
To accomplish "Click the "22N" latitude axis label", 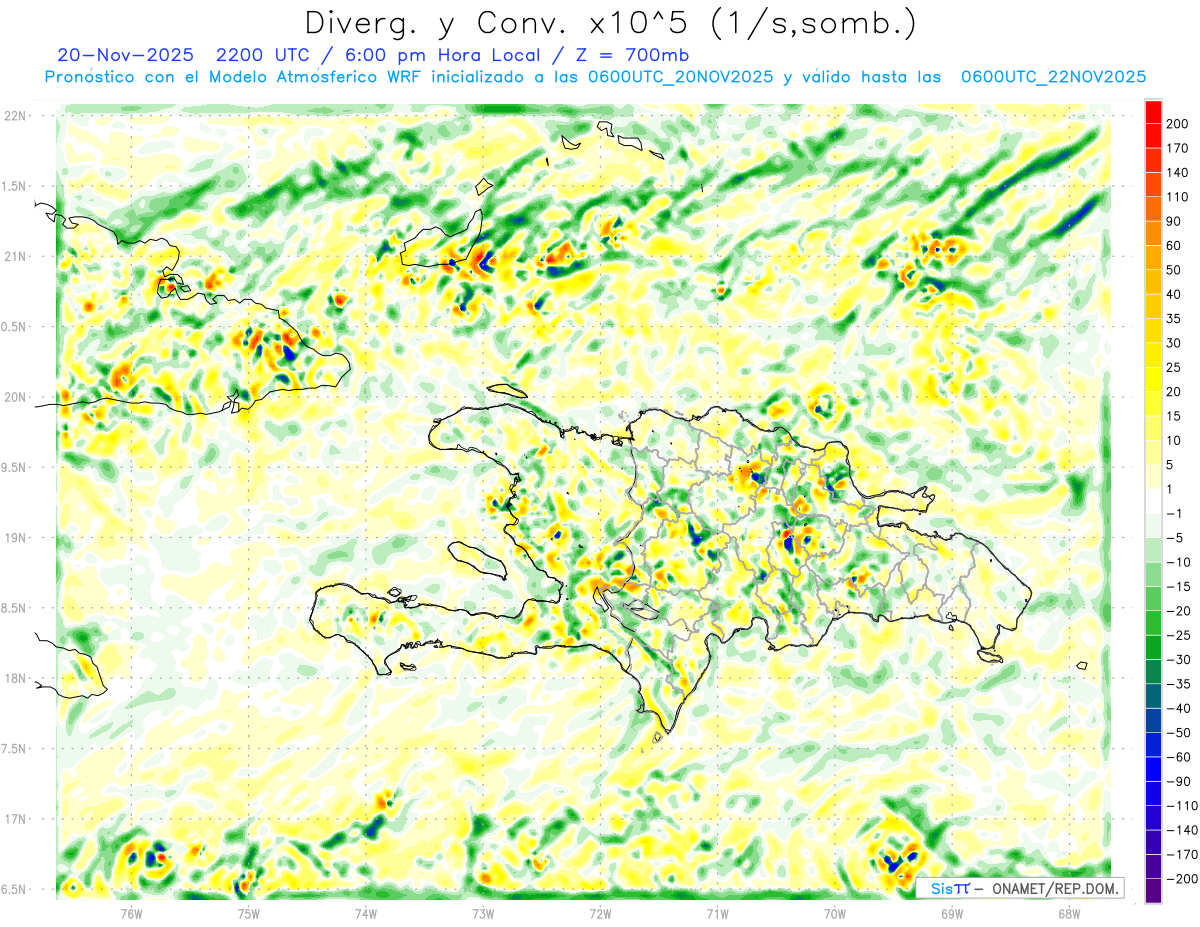I will coord(15,115).
